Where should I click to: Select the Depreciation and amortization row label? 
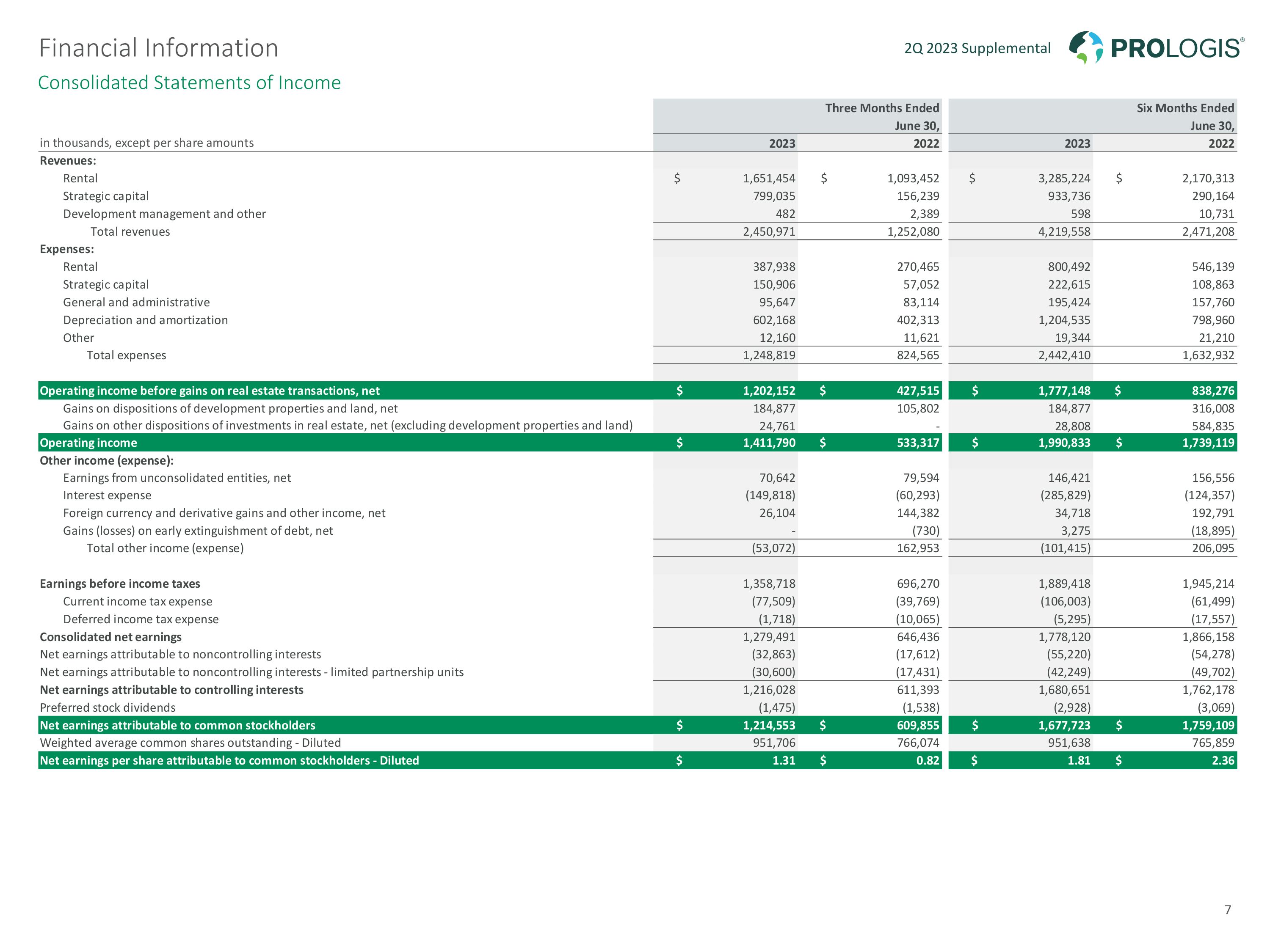tap(145, 320)
